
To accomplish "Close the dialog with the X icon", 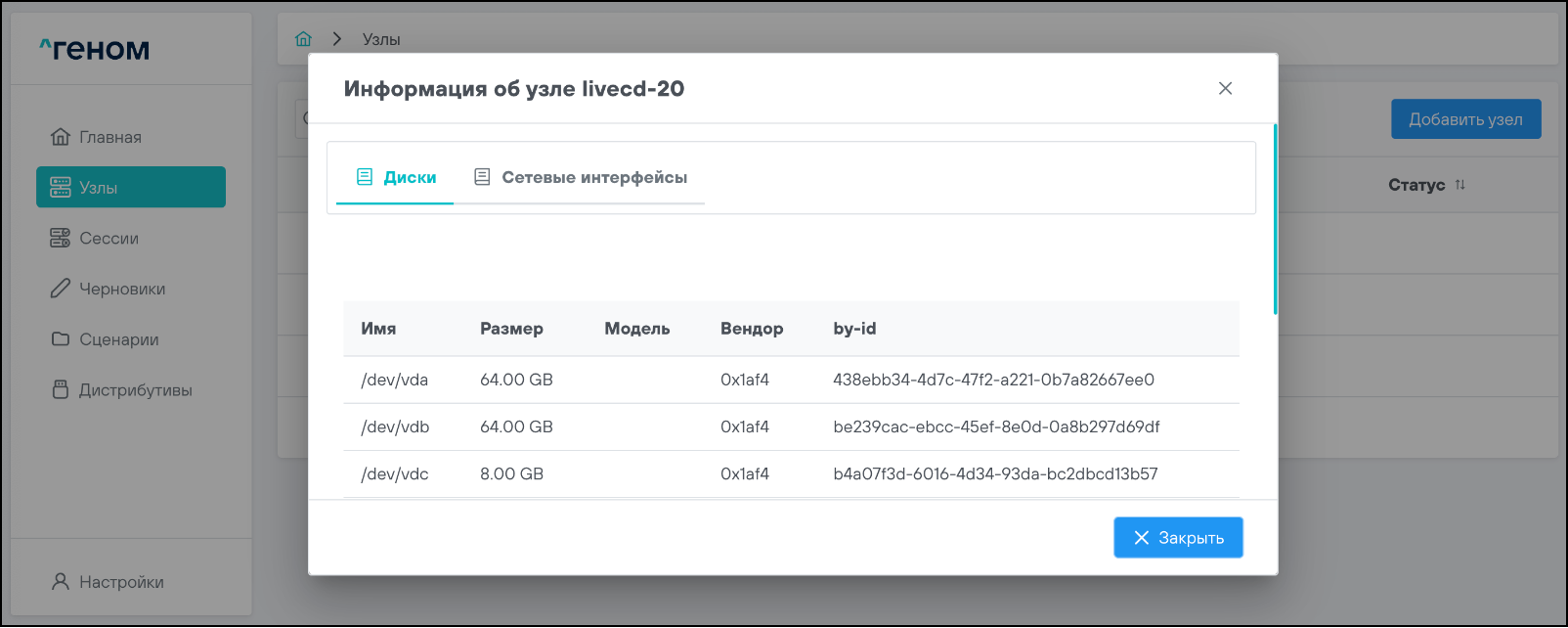I will [x=1225, y=88].
